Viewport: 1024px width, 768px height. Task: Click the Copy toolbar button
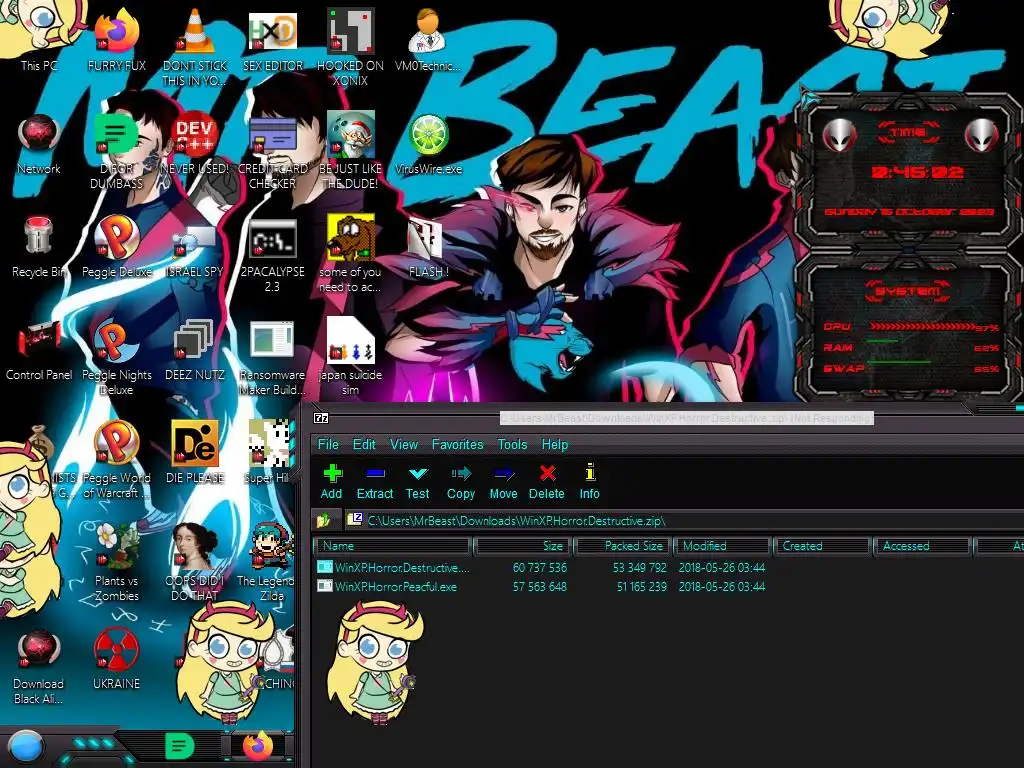click(x=460, y=481)
